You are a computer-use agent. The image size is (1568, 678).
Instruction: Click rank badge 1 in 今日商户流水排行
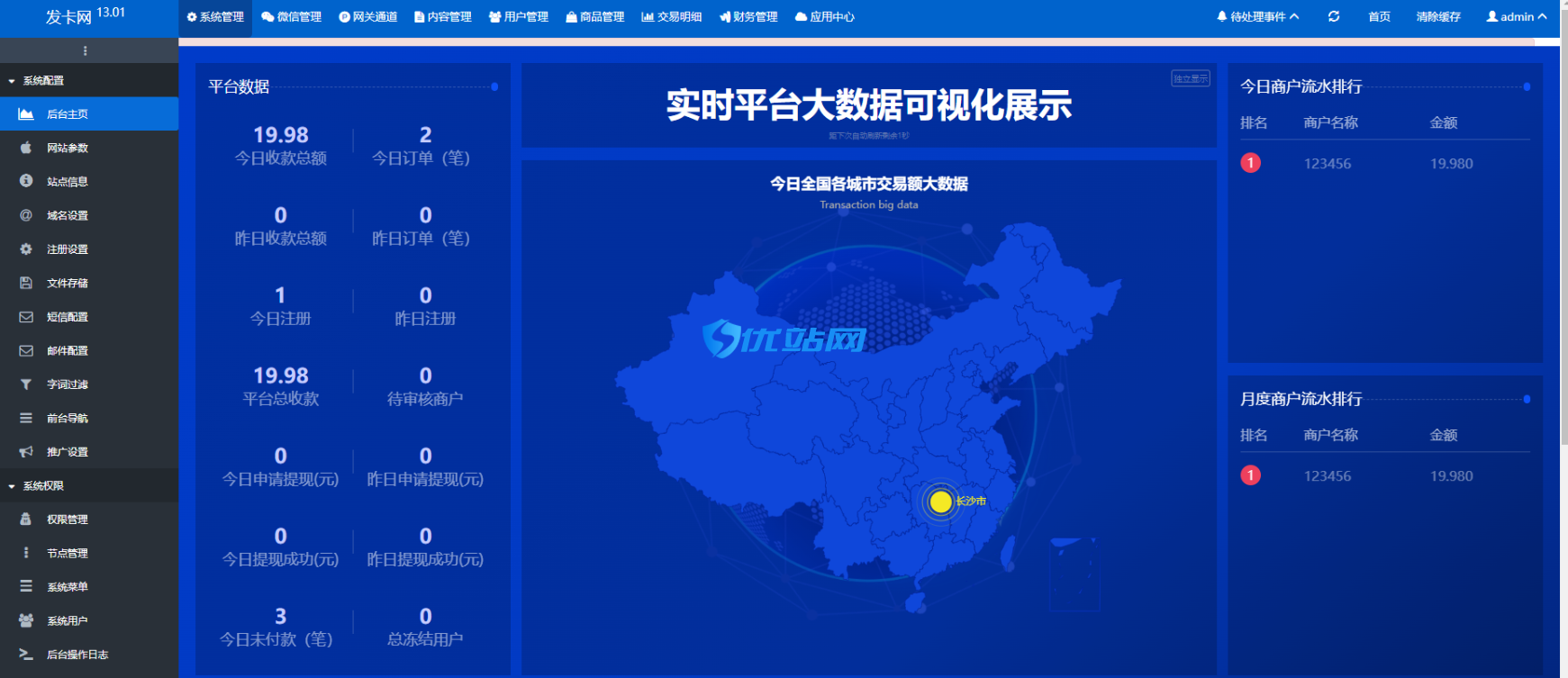(x=1250, y=163)
